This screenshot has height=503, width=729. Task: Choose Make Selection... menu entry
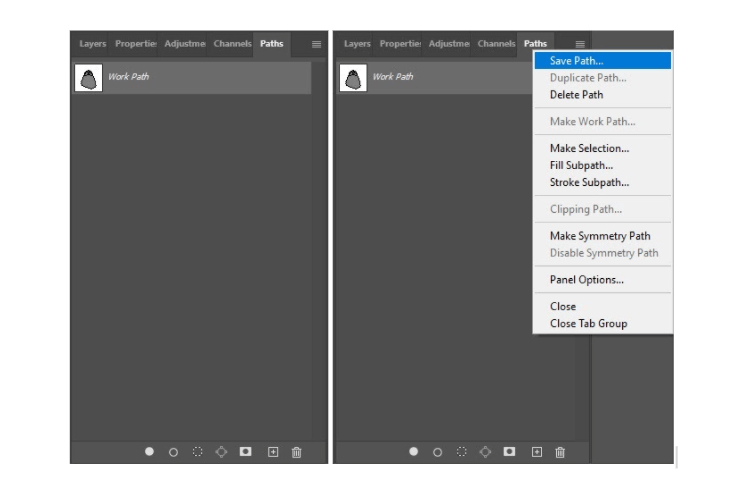(x=589, y=148)
